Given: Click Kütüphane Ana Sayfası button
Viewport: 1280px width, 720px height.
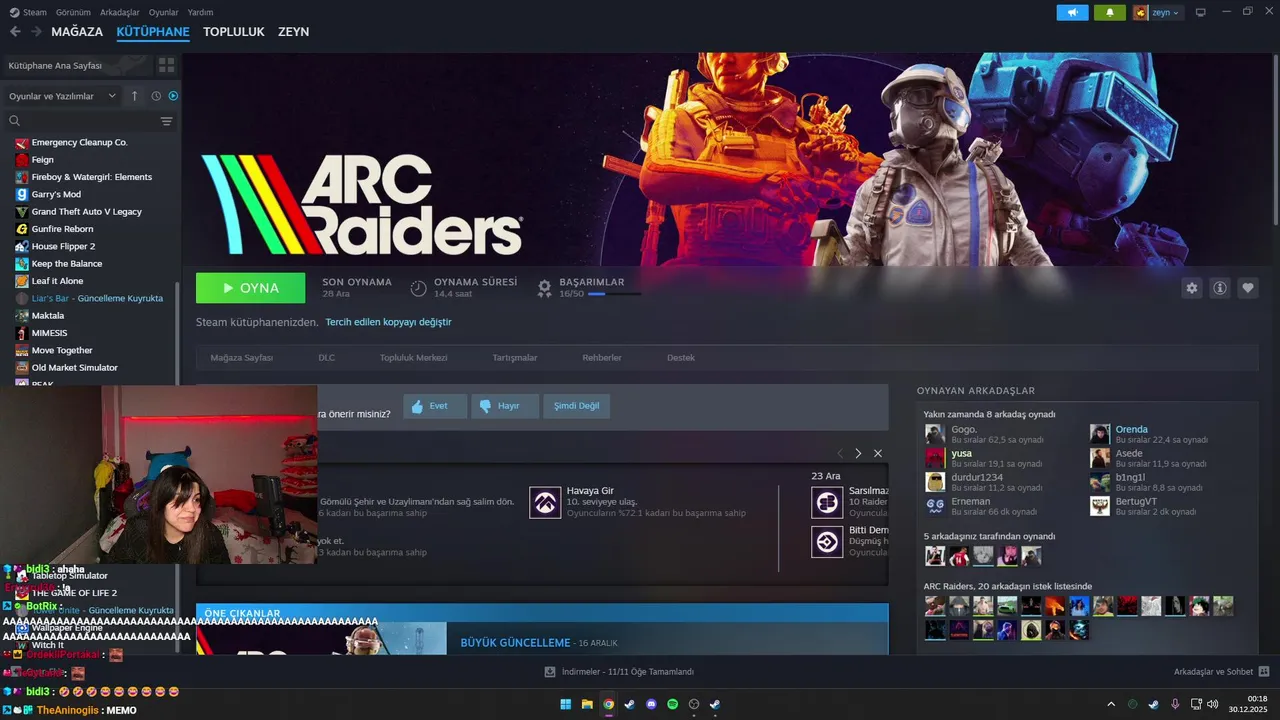Looking at the screenshot, I should [x=76, y=65].
